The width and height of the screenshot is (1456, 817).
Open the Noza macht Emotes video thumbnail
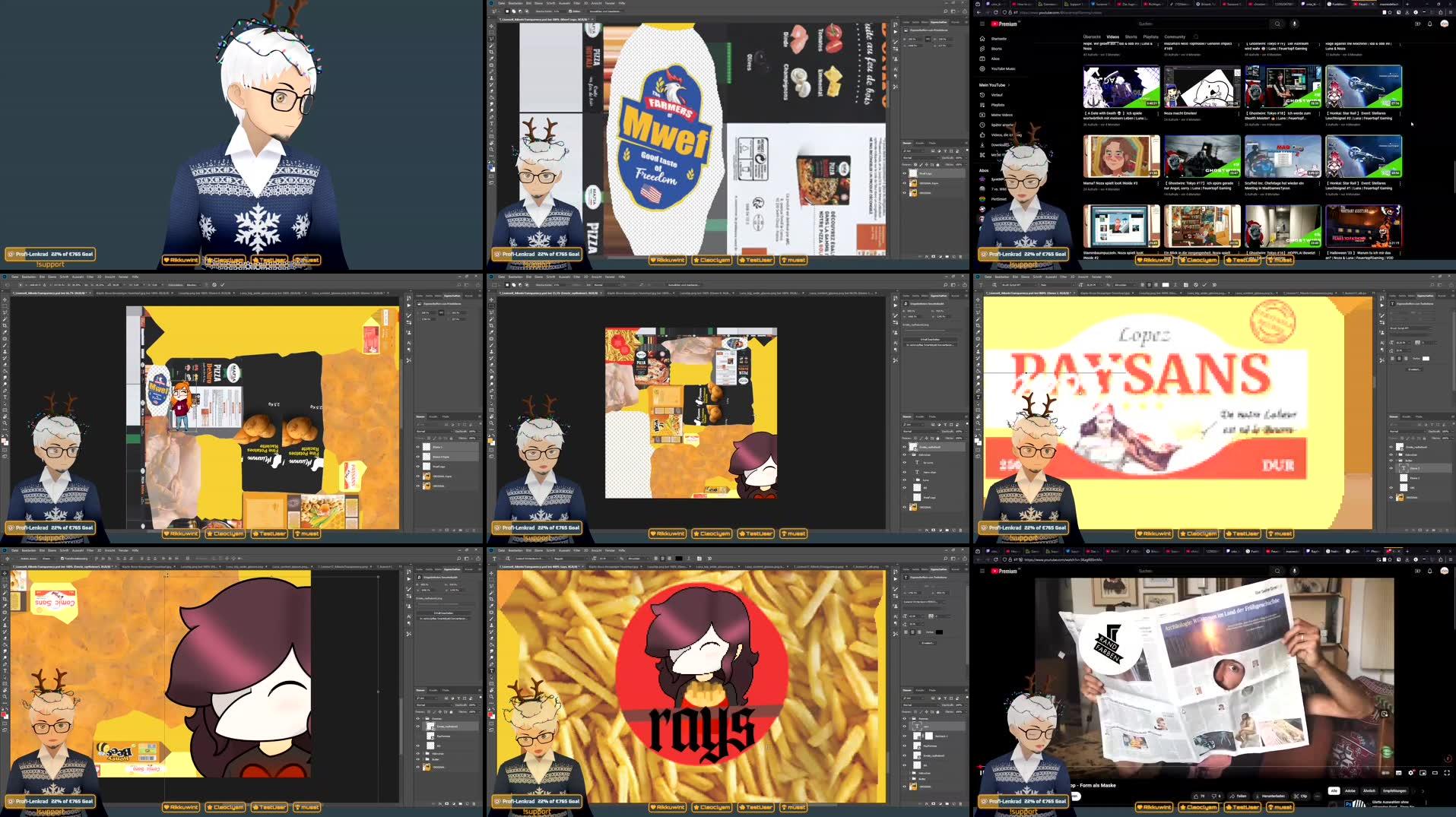[x=1202, y=86]
